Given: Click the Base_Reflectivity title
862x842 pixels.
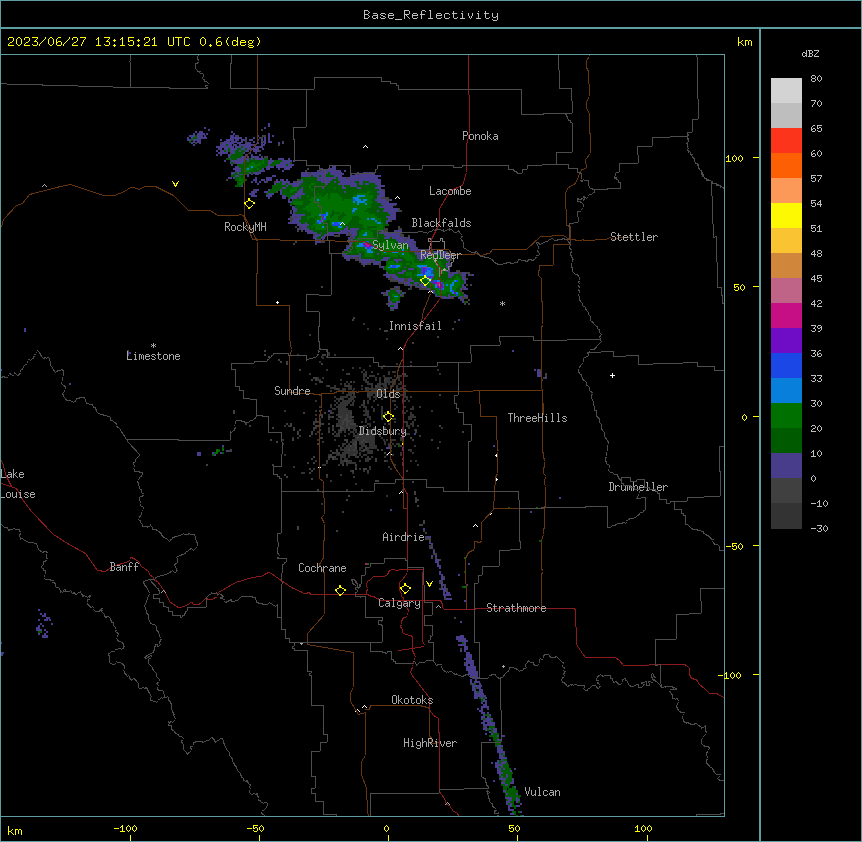Looking at the screenshot, I should pyautogui.click(x=431, y=15).
